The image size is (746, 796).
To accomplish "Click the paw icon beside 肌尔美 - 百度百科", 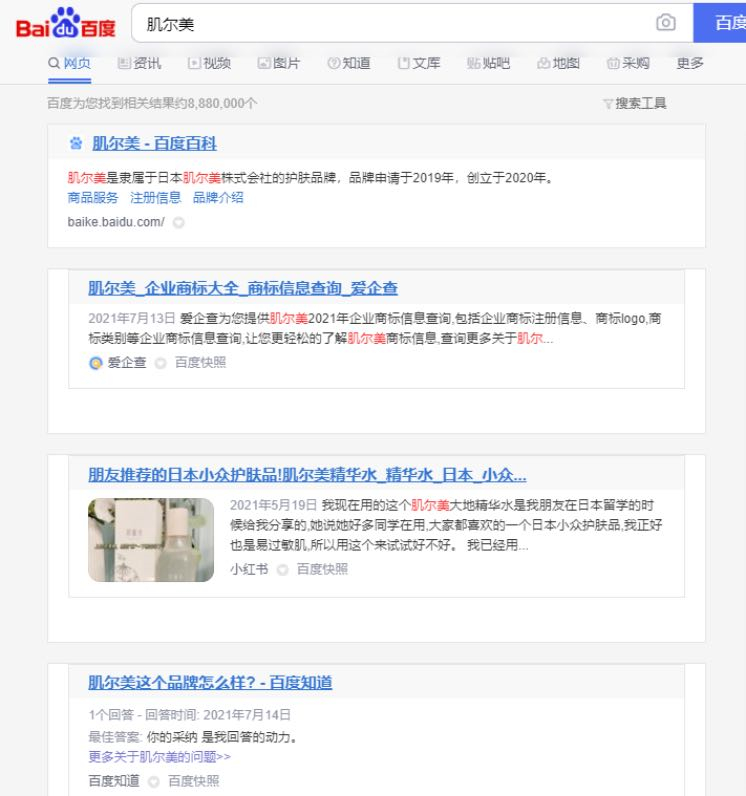I will pyautogui.click(x=77, y=144).
